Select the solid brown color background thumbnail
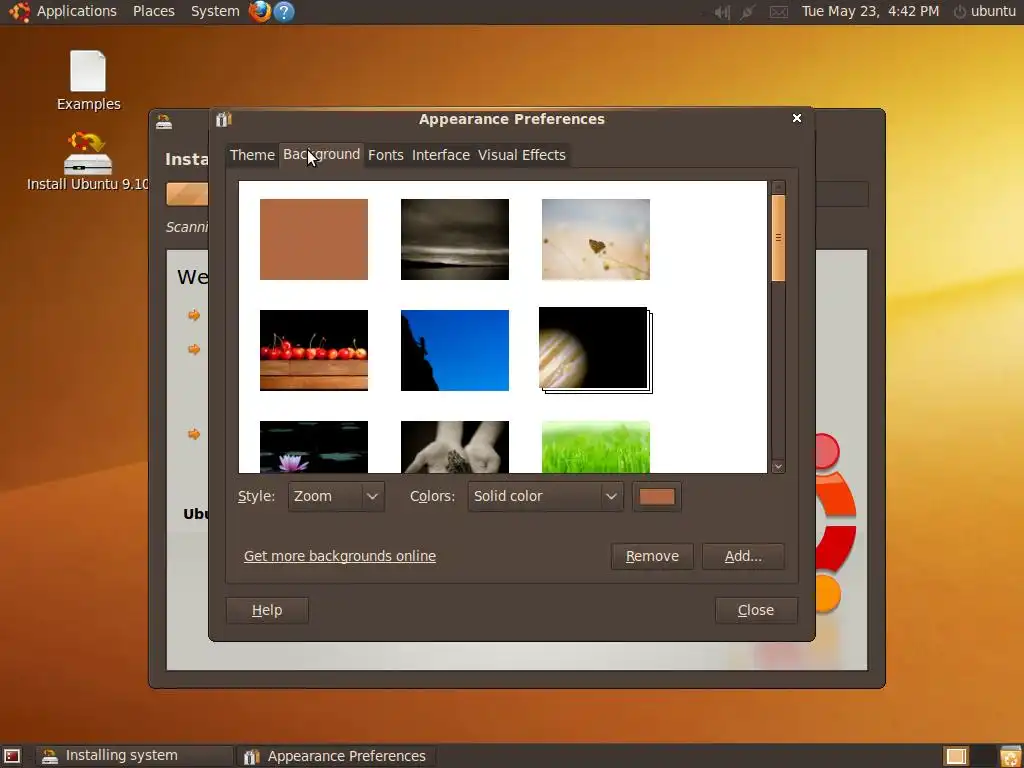1024x768 pixels. pos(313,239)
